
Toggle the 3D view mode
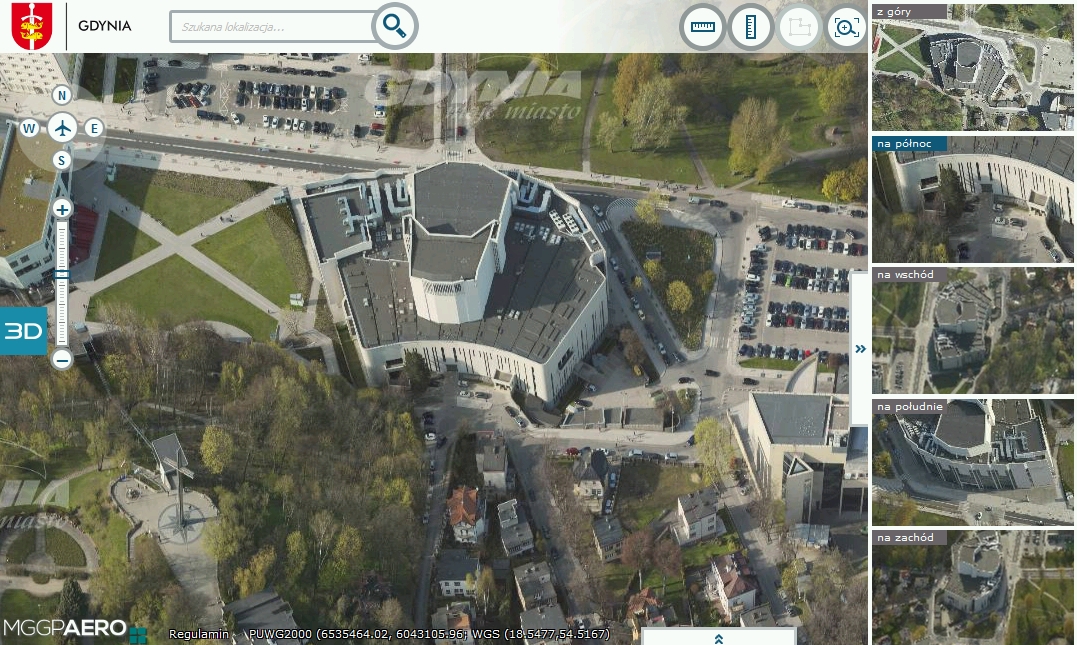pos(22,332)
